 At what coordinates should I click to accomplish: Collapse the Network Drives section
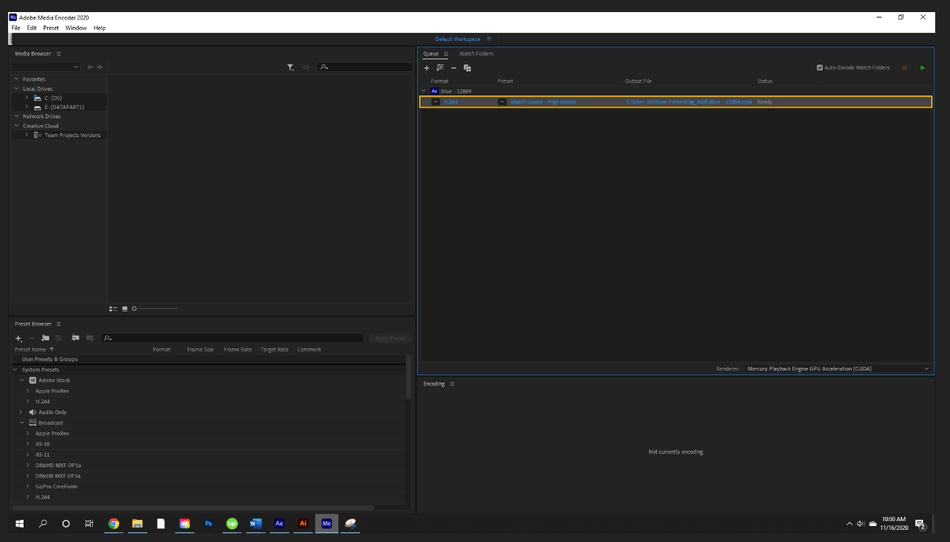tap(16, 116)
